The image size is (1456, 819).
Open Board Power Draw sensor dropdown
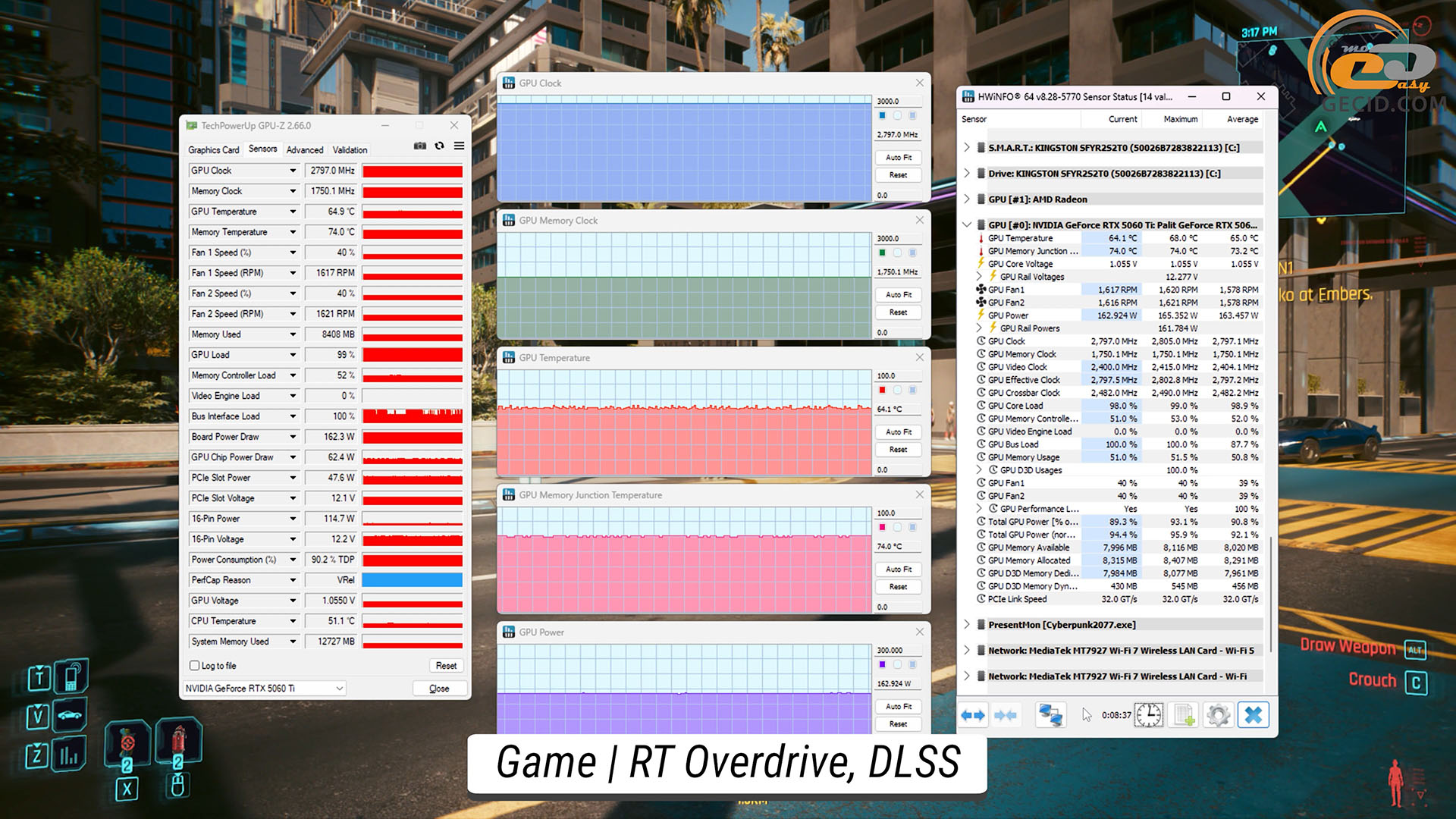click(293, 437)
